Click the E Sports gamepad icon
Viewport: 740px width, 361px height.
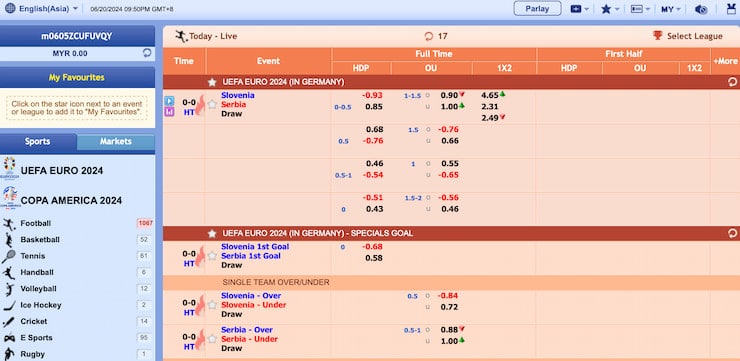click(x=9, y=338)
